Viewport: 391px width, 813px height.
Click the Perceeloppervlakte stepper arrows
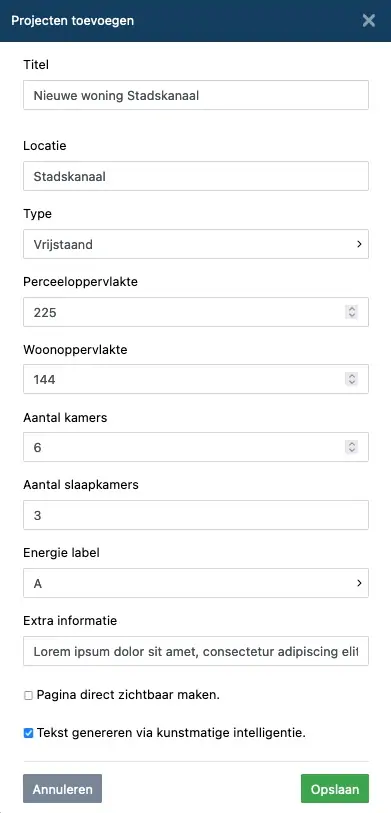pyautogui.click(x=352, y=312)
